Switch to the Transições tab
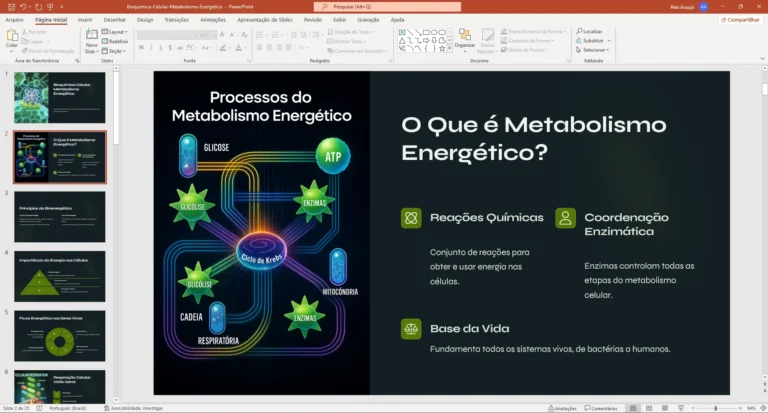The width and height of the screenshot is (768, 413). pos(176,20)
